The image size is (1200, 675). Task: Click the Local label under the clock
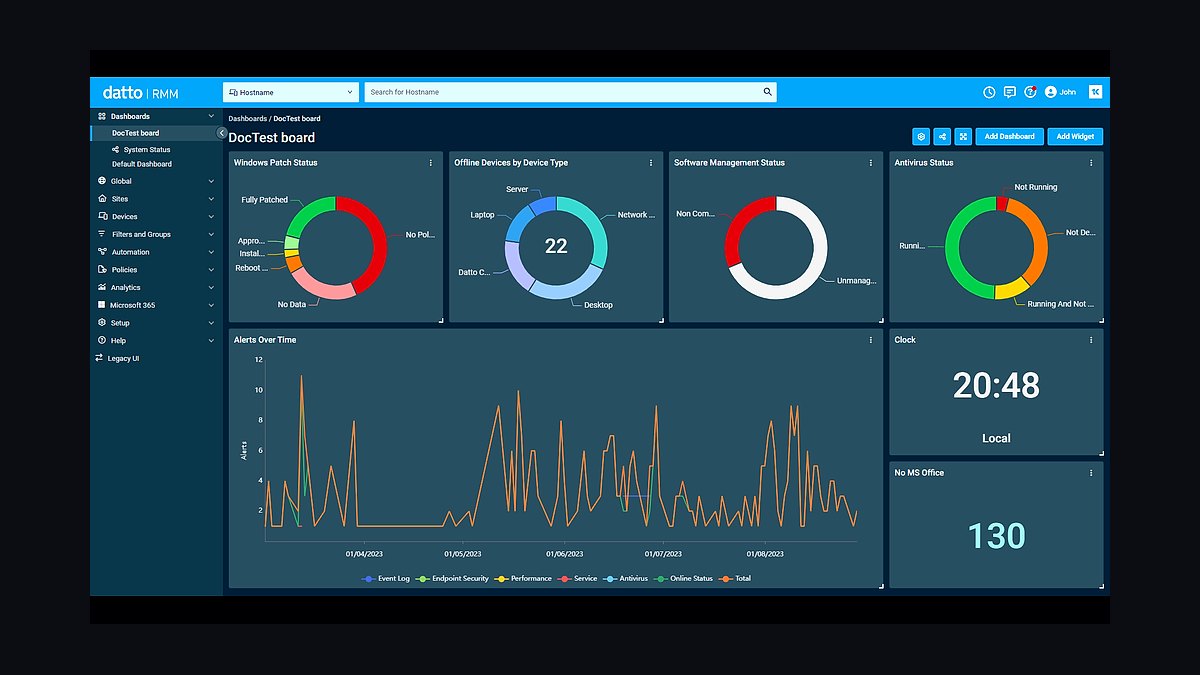(996, 438)
